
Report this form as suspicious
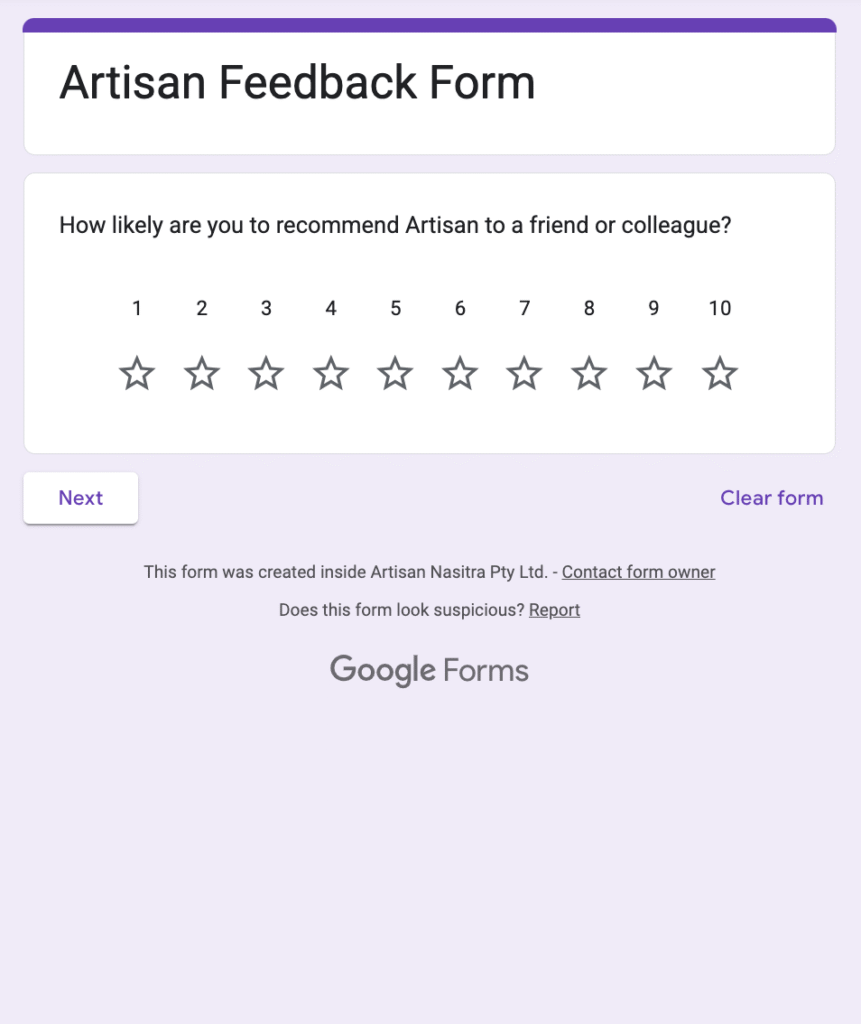(554, 610)
